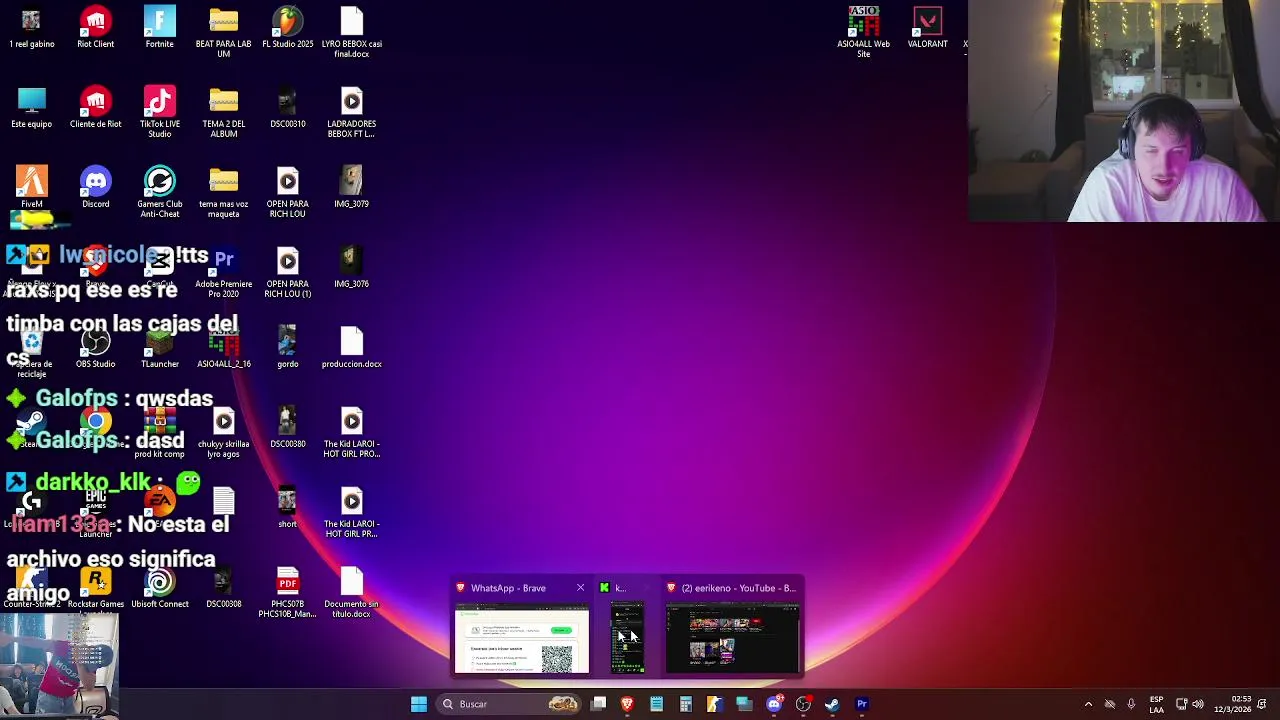Select the FL Studio 2025 desktop icon
This screenshot has width=1280, height=720.
click(288, 28)
